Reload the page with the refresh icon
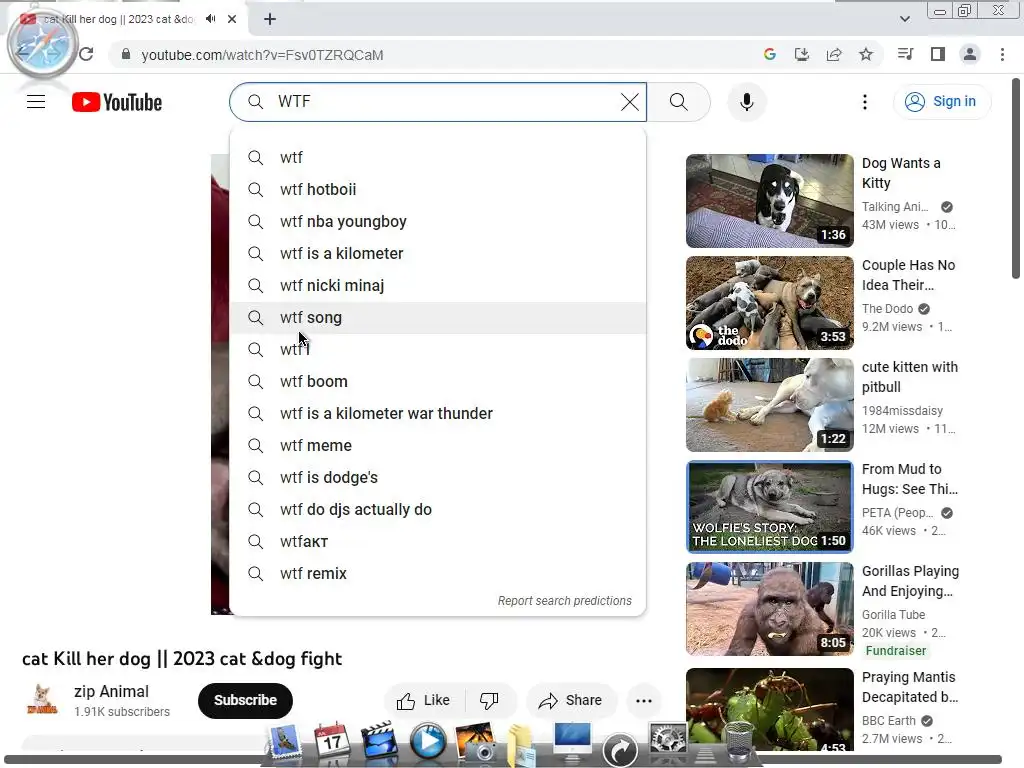The height and width of the screenshot is (768, 1024). [86, 55]
